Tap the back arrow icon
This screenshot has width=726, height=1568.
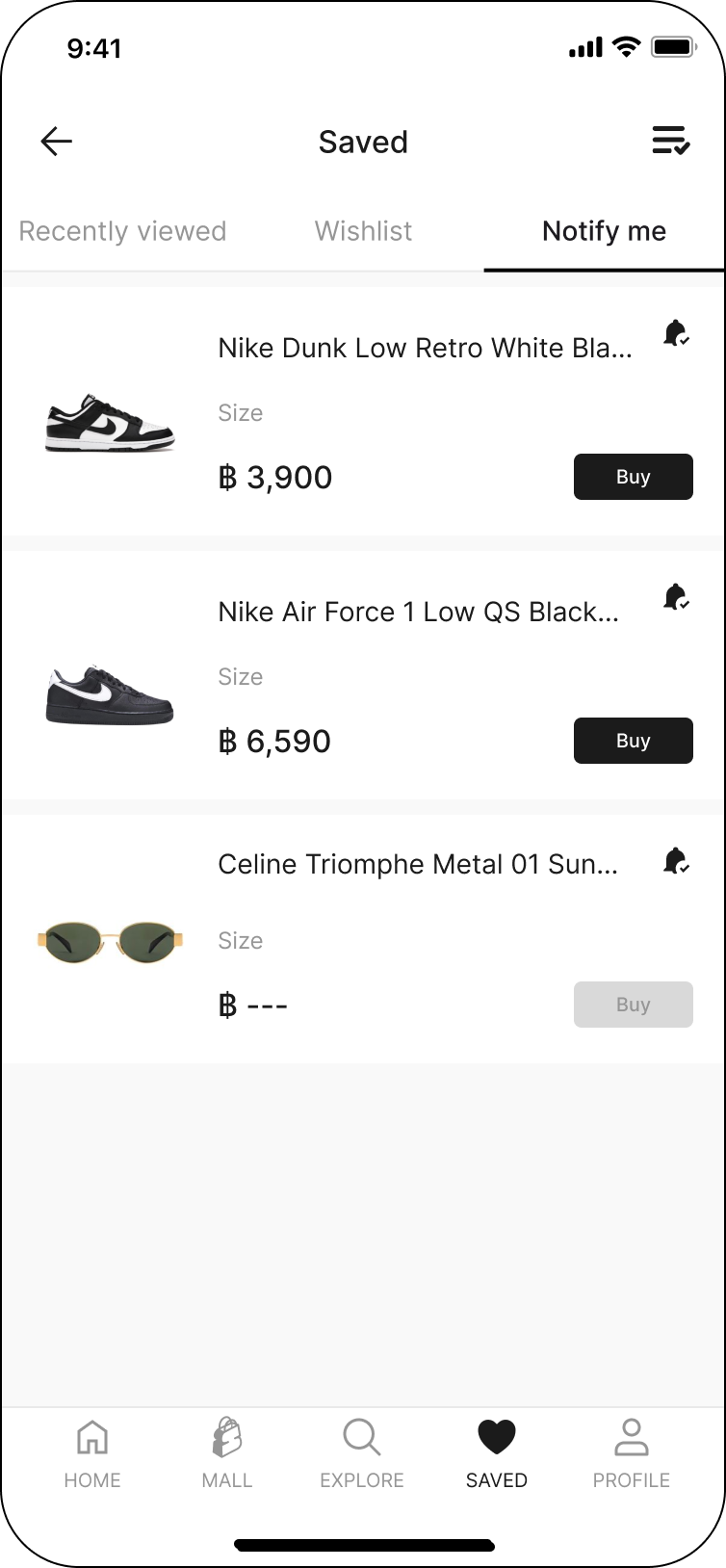pos(57,142)
